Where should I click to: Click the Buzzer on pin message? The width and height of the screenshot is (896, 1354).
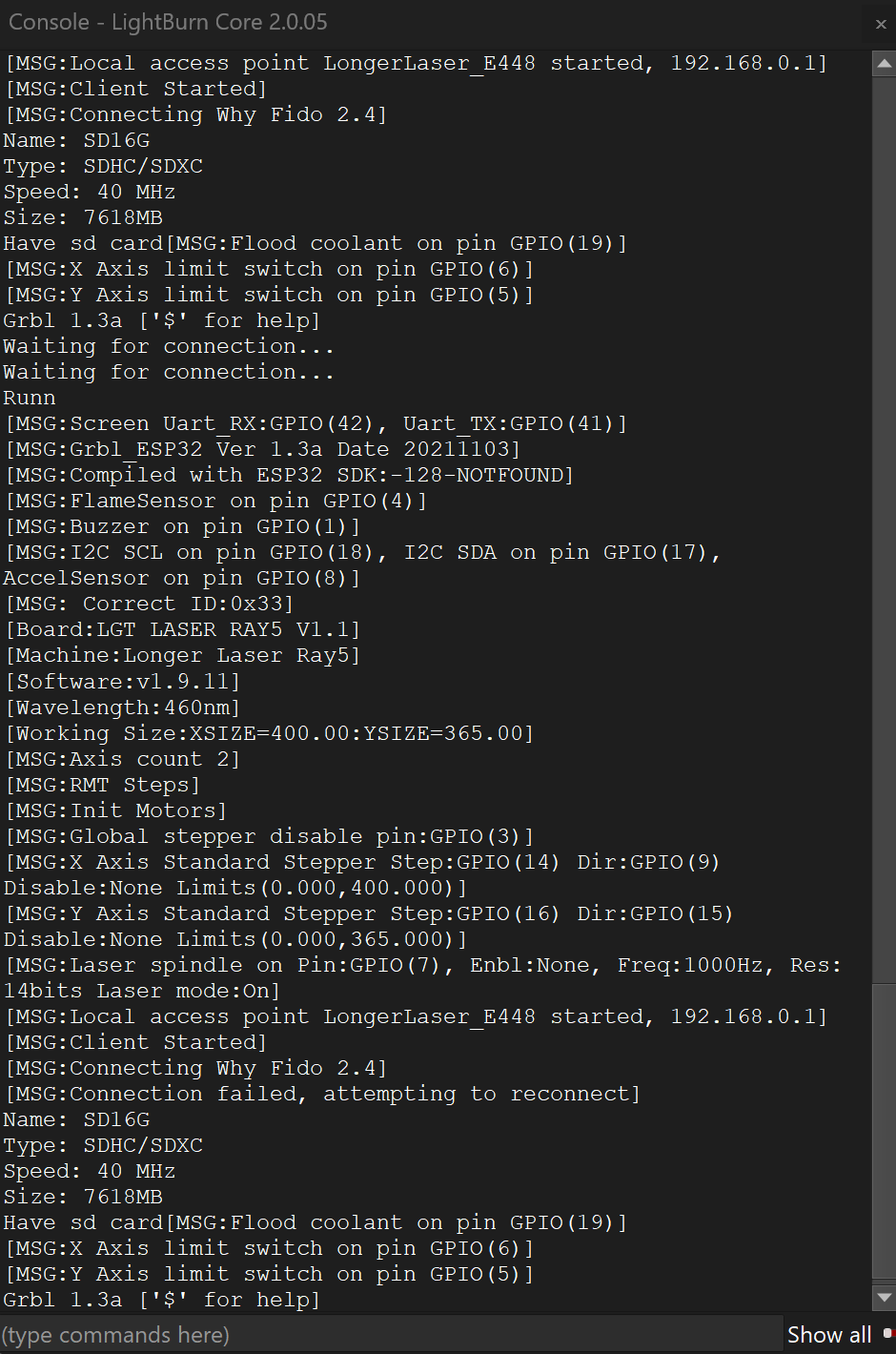[182, 526]
